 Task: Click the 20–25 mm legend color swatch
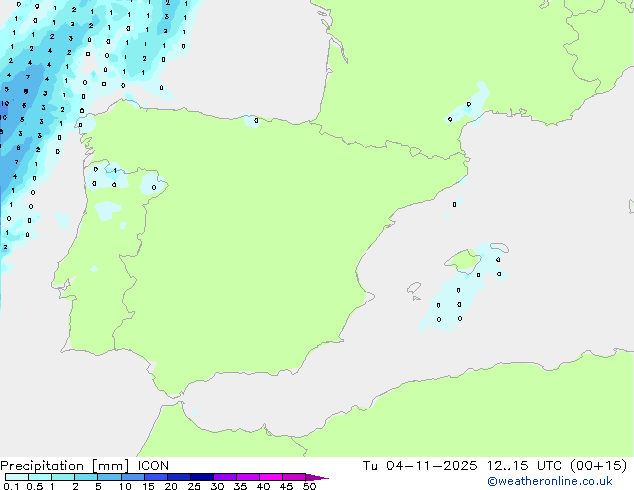pos(179,477)
